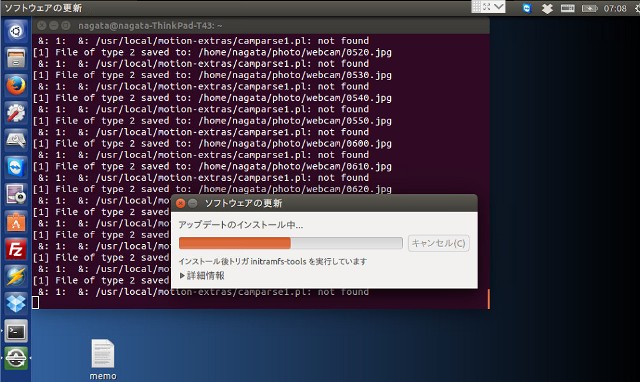The height and width of the screenshot is (382, 640).
Task: Click the terminal line ending 0610.jpg
Action: pos(212,167)
